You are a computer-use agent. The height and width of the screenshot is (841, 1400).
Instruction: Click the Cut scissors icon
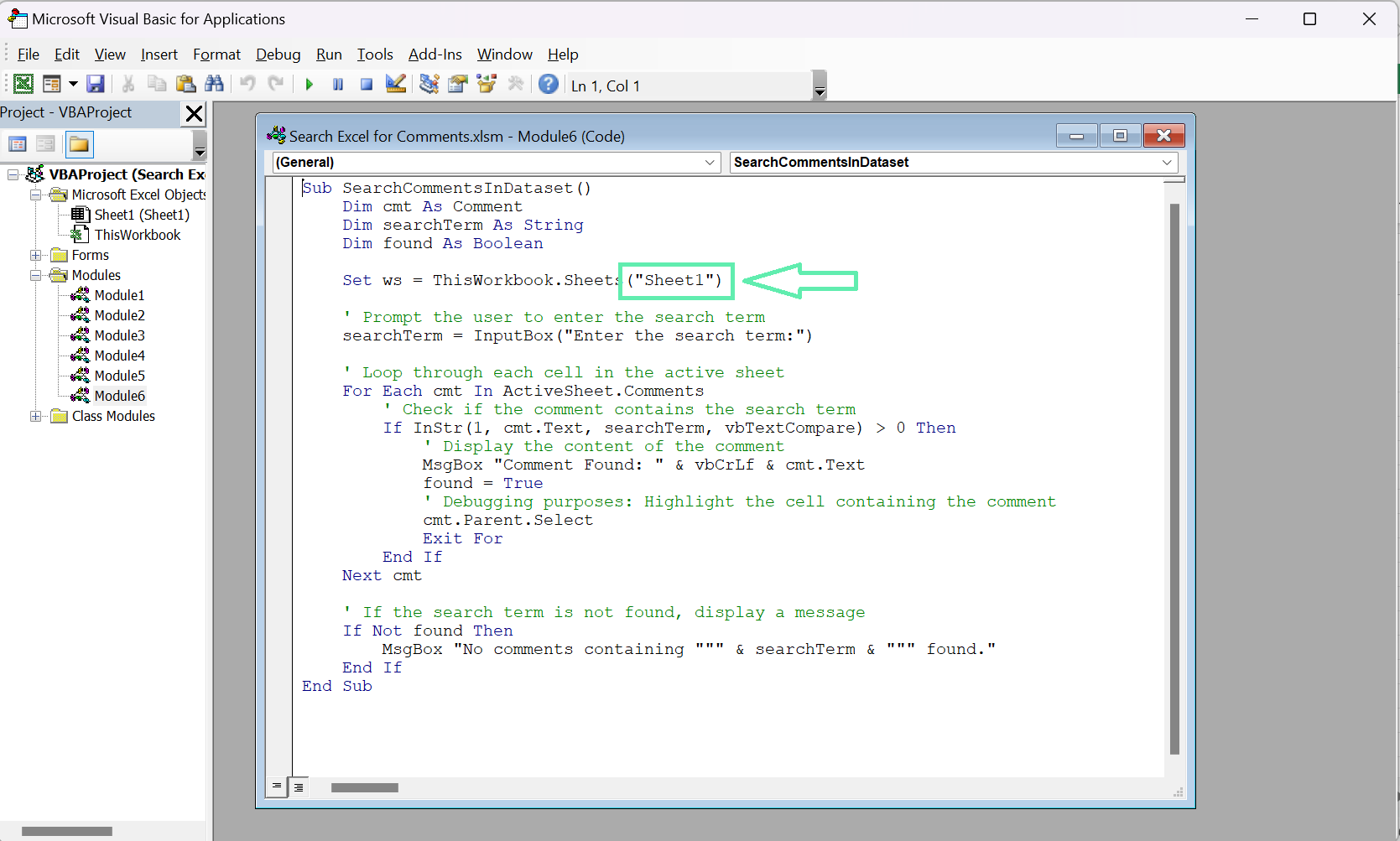tap(128, 84)
